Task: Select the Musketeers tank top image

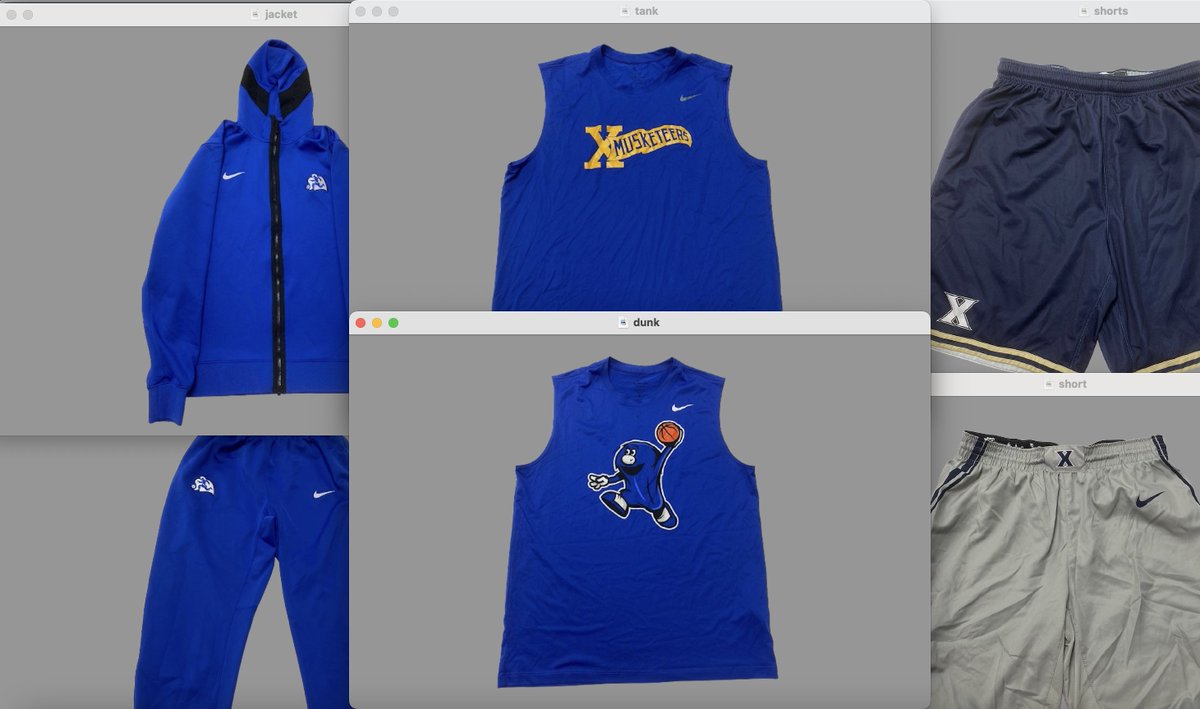Action: [x=637, y=178]
